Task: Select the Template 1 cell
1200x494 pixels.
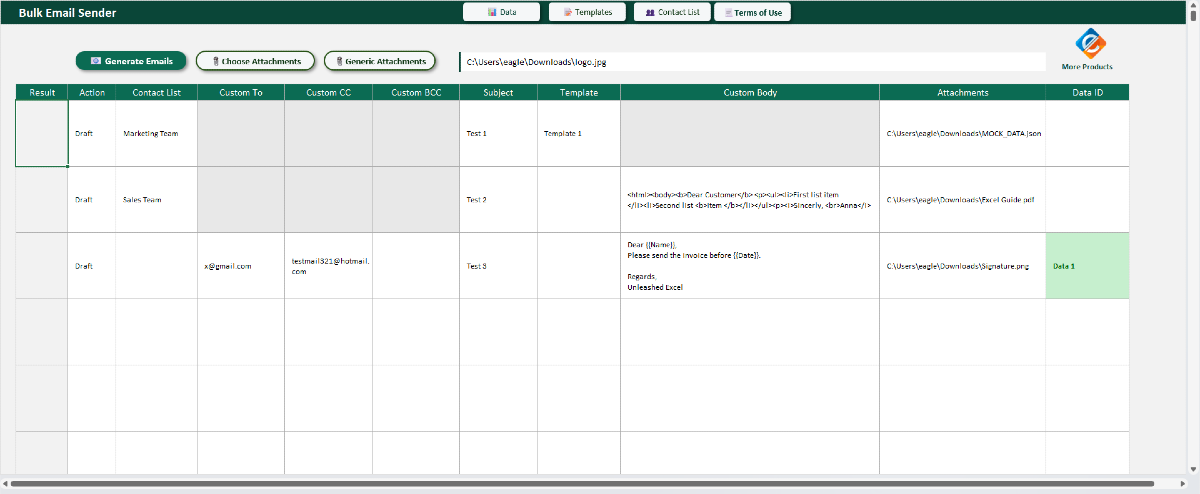Action: click(579, 133)
